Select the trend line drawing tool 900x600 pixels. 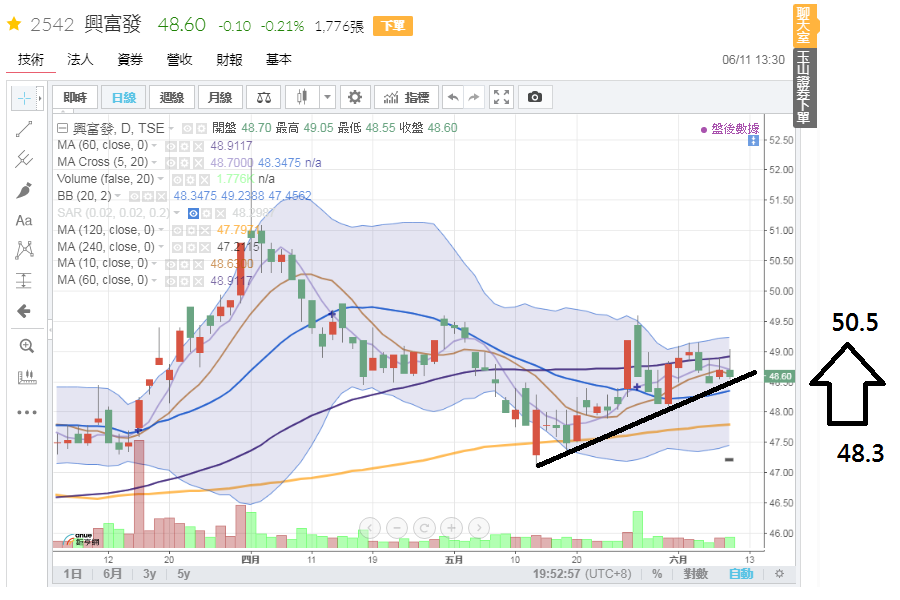tap(24, 129)
